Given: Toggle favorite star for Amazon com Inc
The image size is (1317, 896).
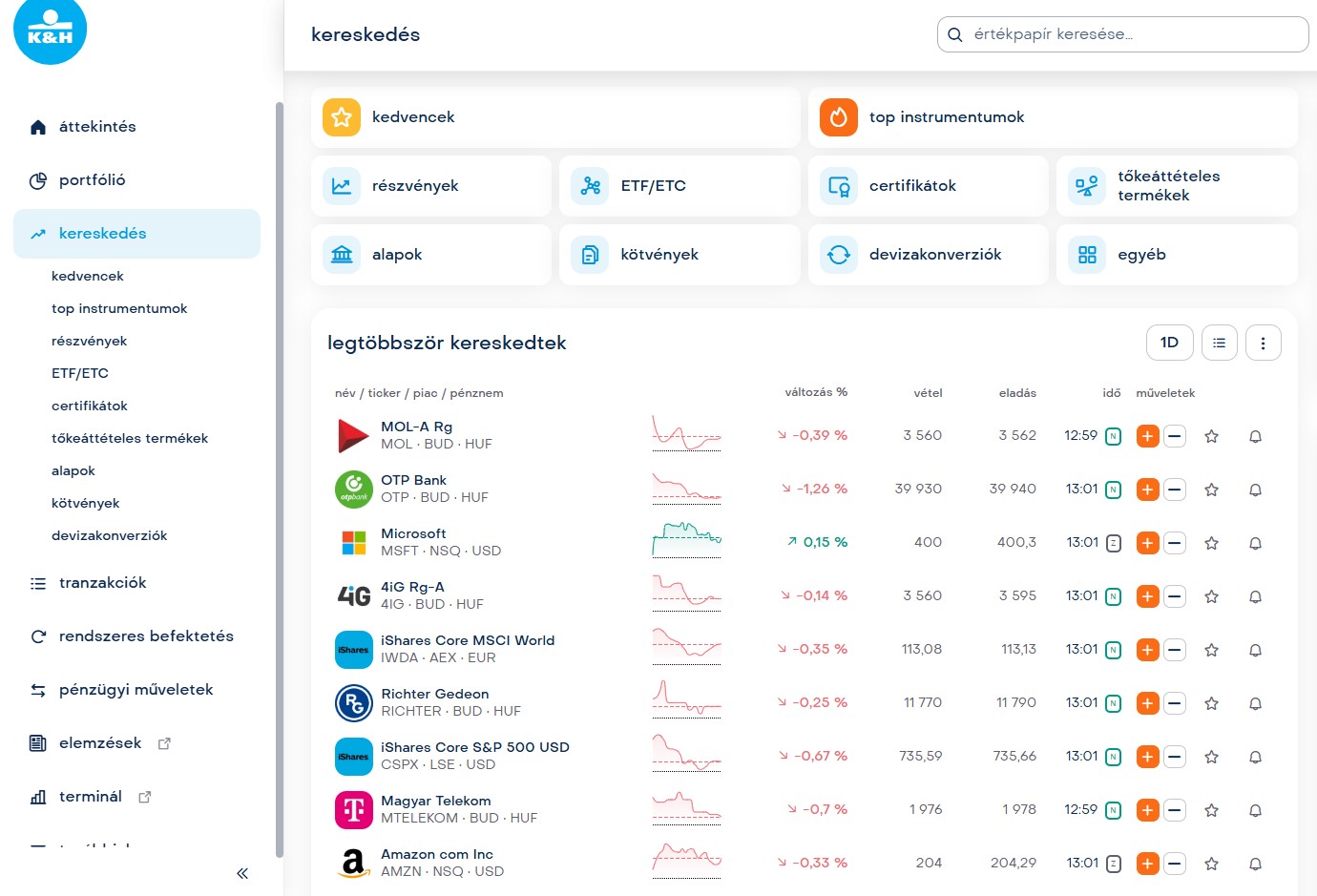Looking at the screenshot, I should click(1211, 864).
